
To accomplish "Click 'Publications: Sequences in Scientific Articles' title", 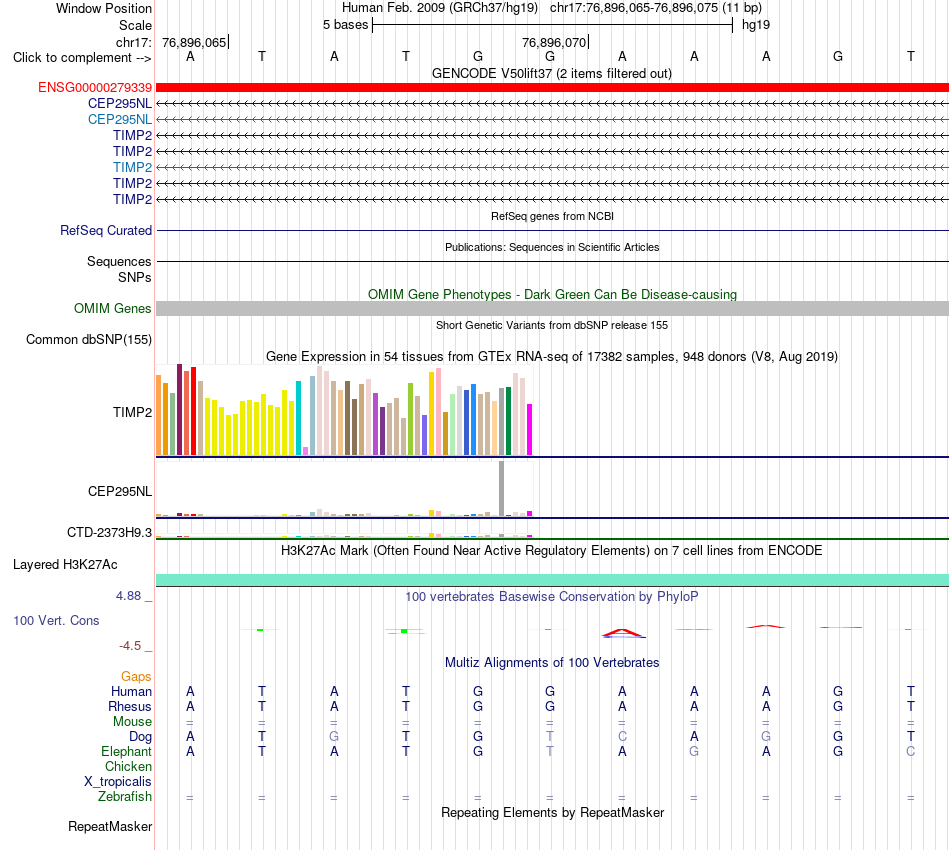I will click(x=552, y=247).
